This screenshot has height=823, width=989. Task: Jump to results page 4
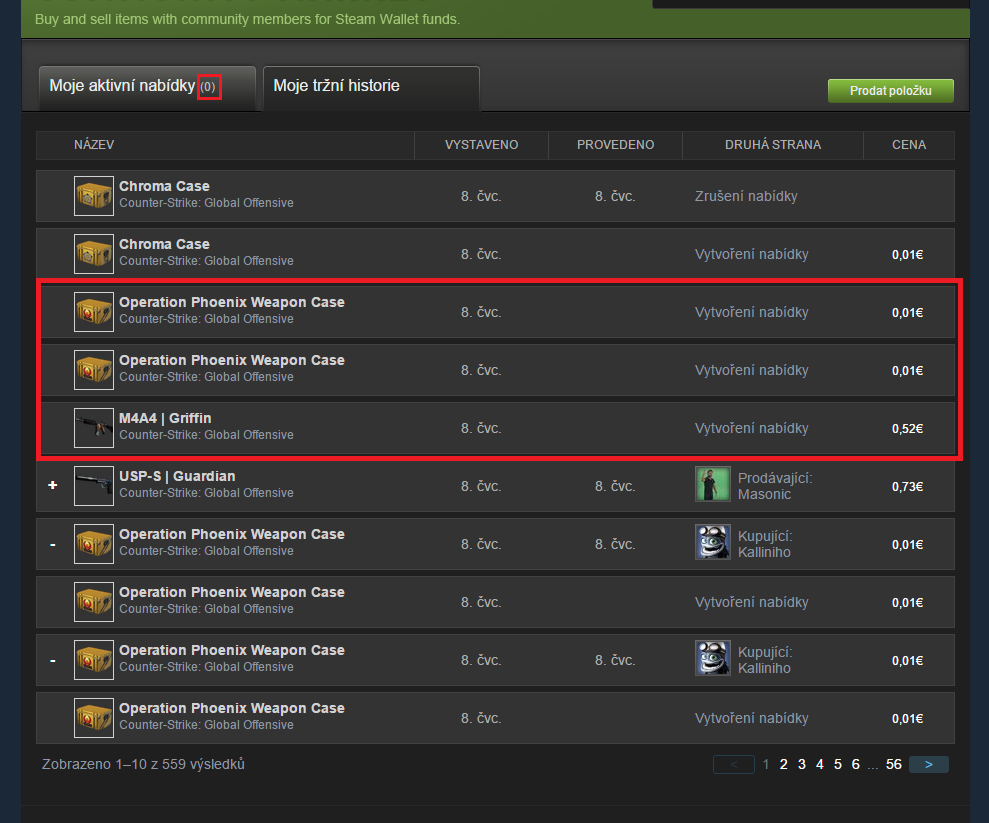[819, 764]
